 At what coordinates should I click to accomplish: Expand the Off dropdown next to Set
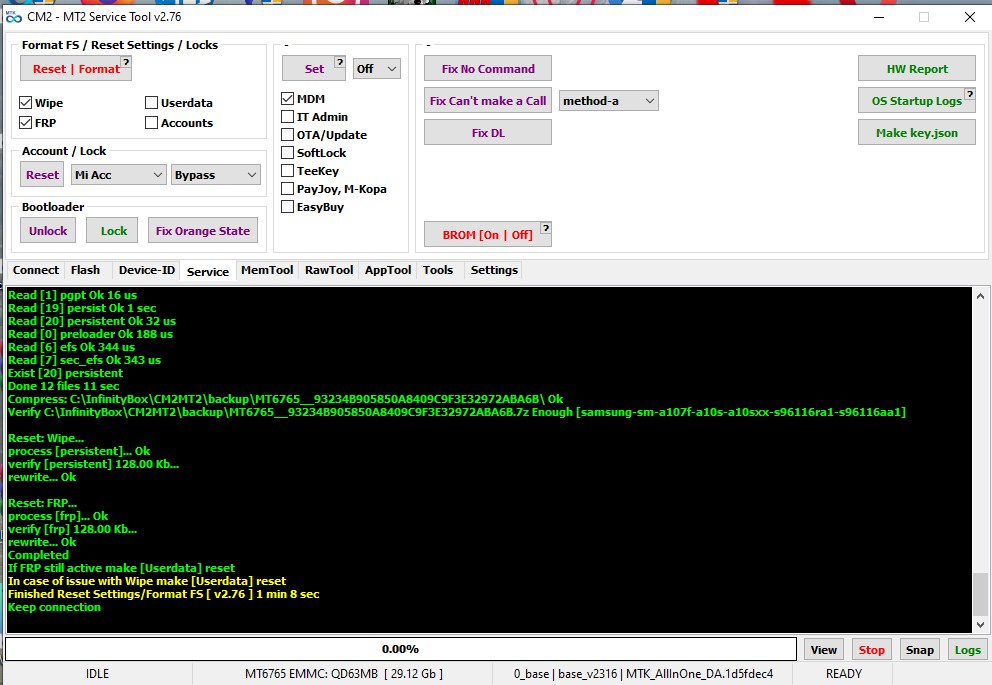tap(376, 68)
